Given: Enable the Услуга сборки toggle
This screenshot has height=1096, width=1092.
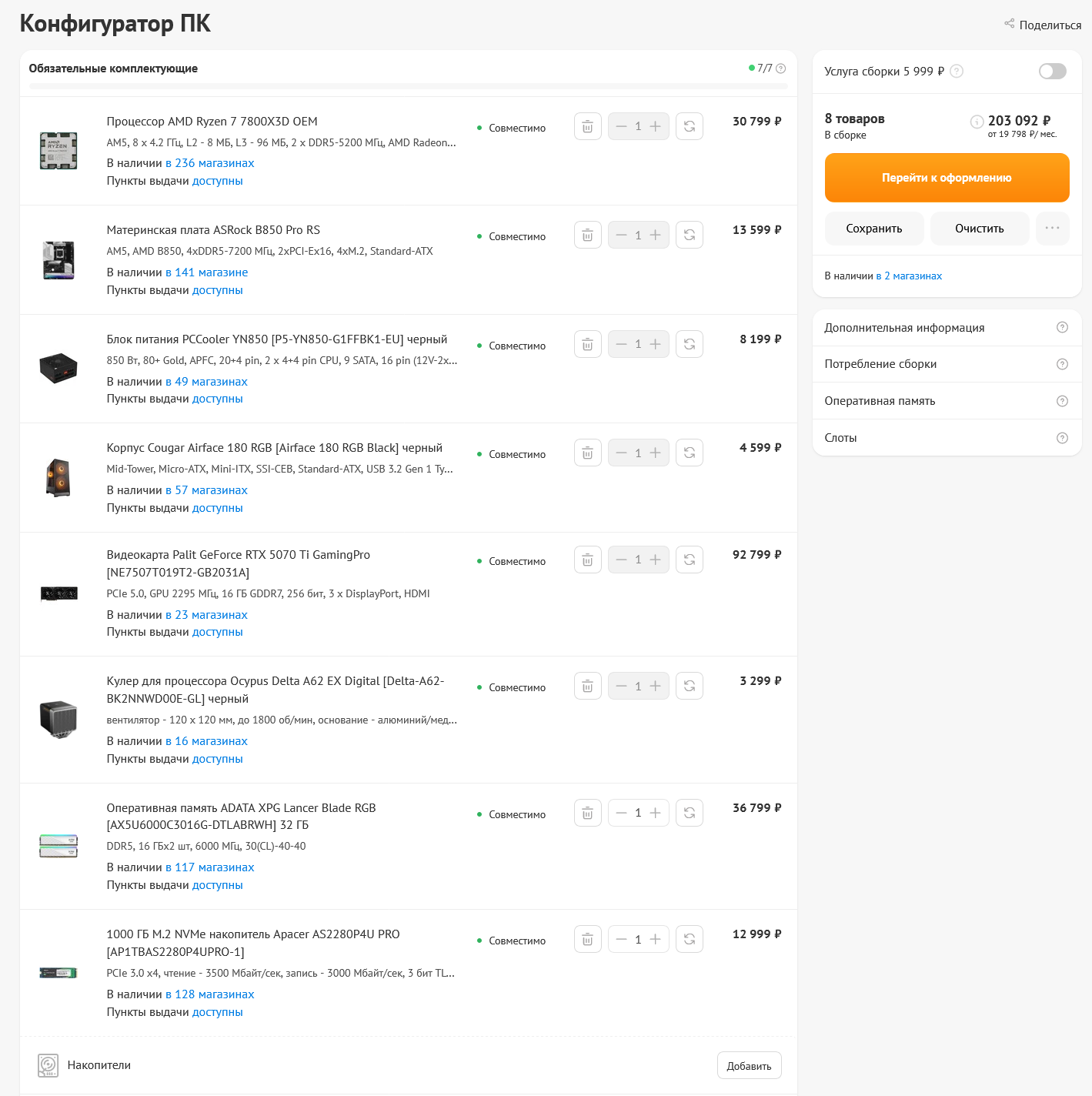Looking at the screenshot, I should [x=1052, y=71].
